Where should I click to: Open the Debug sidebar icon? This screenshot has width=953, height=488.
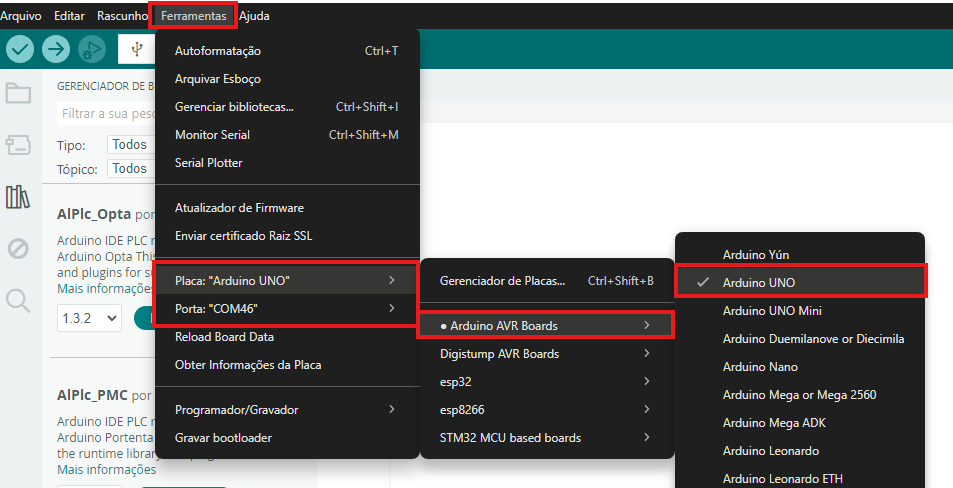[18, 249]
